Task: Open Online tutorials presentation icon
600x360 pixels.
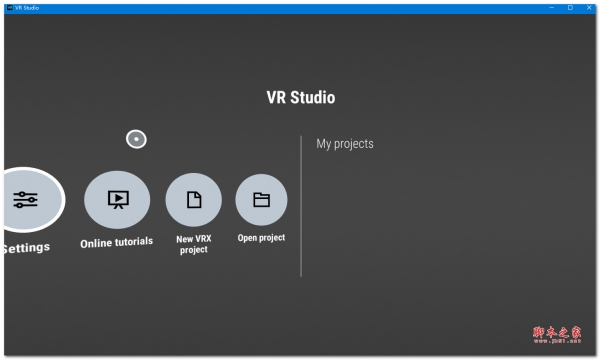Action: tap(117, 200)
